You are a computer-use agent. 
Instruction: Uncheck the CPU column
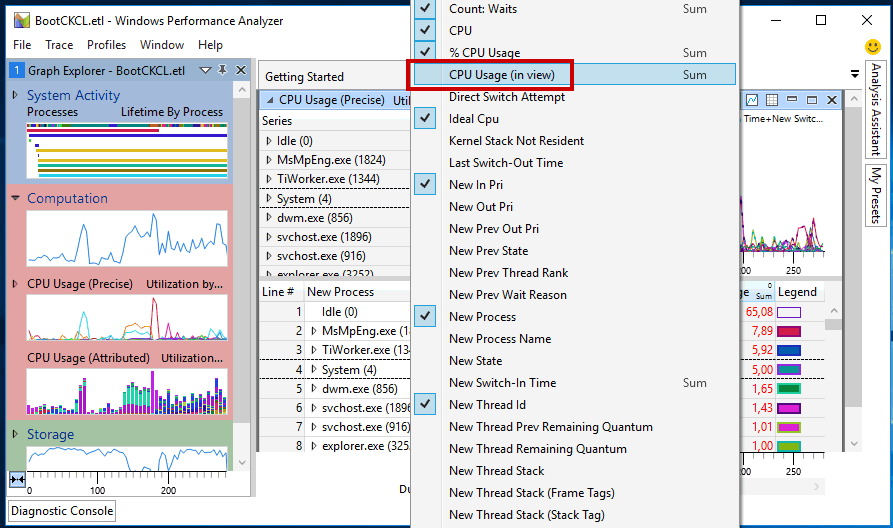click(425, 30)
